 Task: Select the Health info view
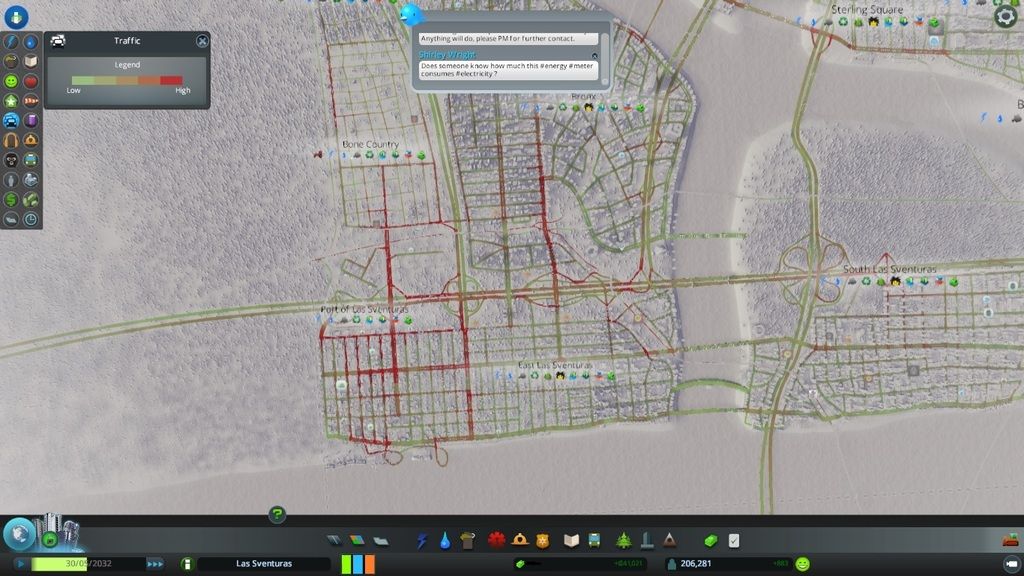coord(31,81)
